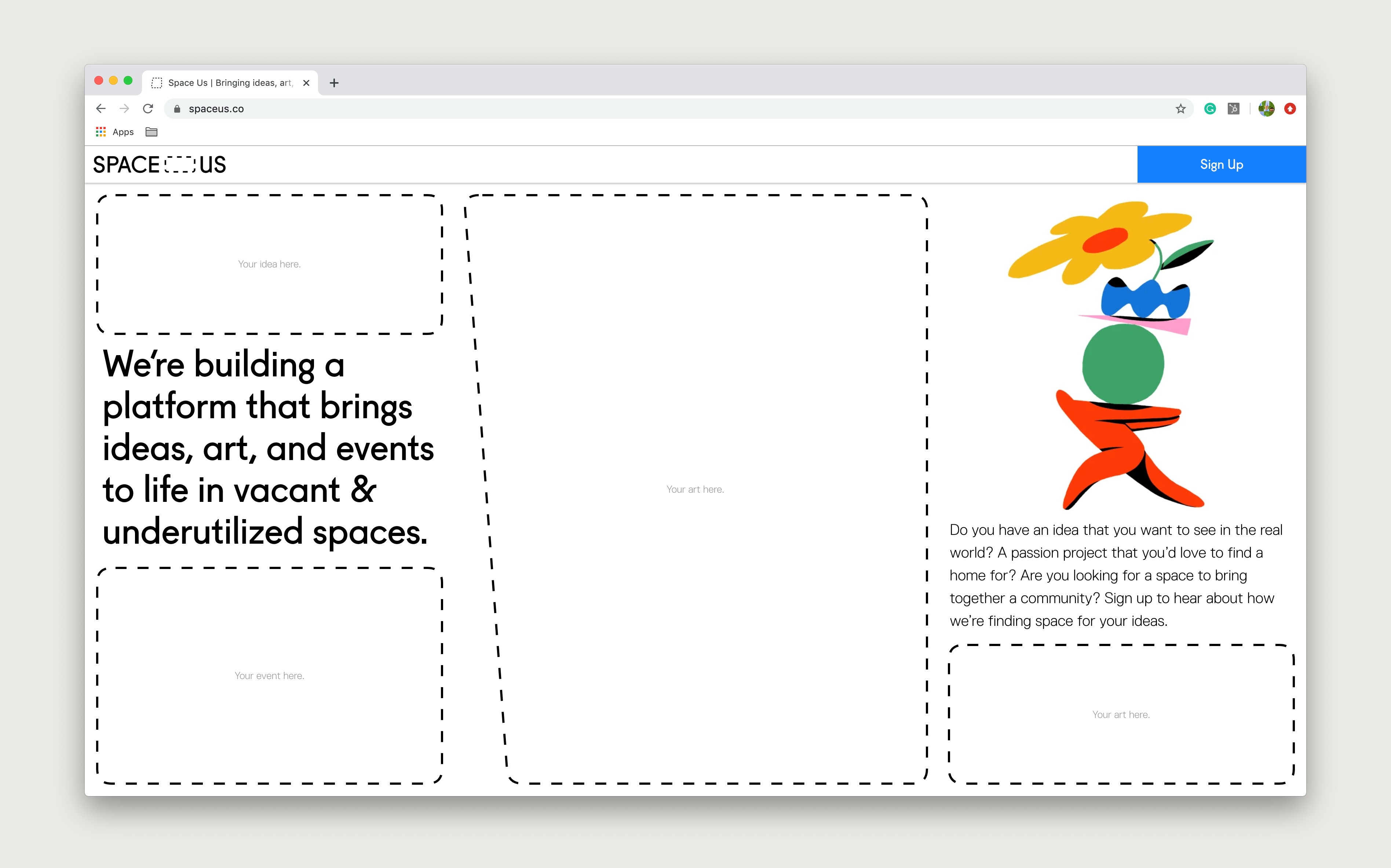This screenshot has width=1391, height=868.
Task: Bookmark this page with the star icon
Action: [1180, 109]
